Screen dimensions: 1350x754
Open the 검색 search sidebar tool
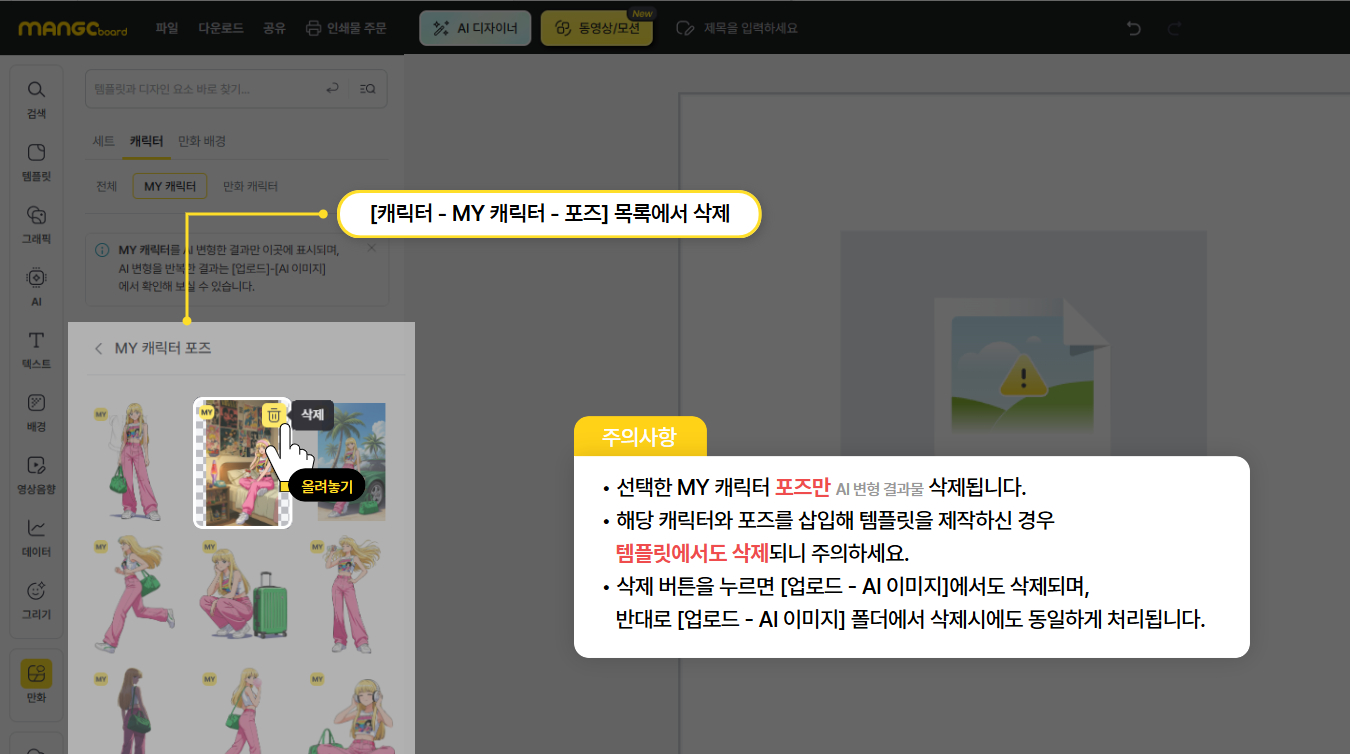click(x=36, y=99)
